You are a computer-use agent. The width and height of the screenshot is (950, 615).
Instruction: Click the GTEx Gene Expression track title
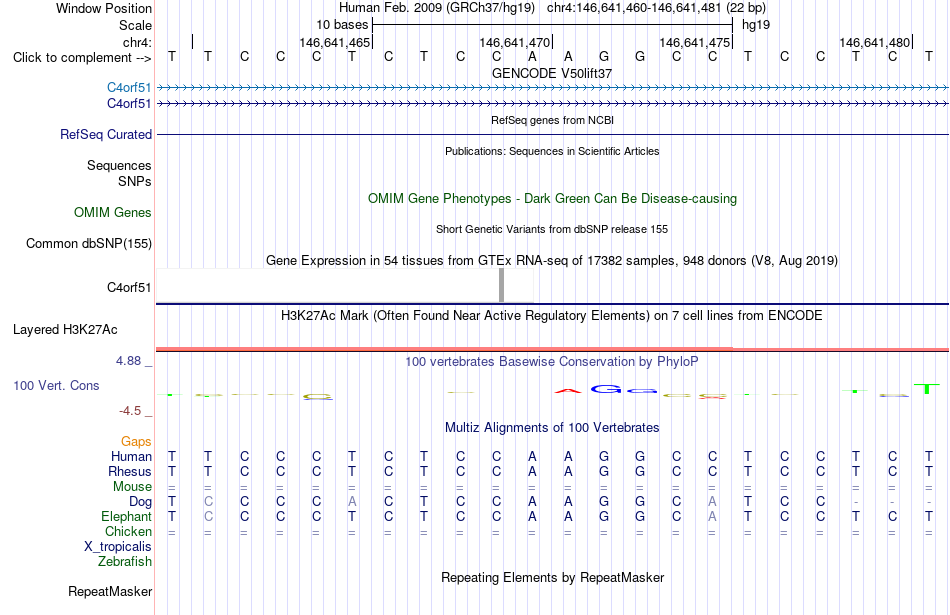[552, 261]
